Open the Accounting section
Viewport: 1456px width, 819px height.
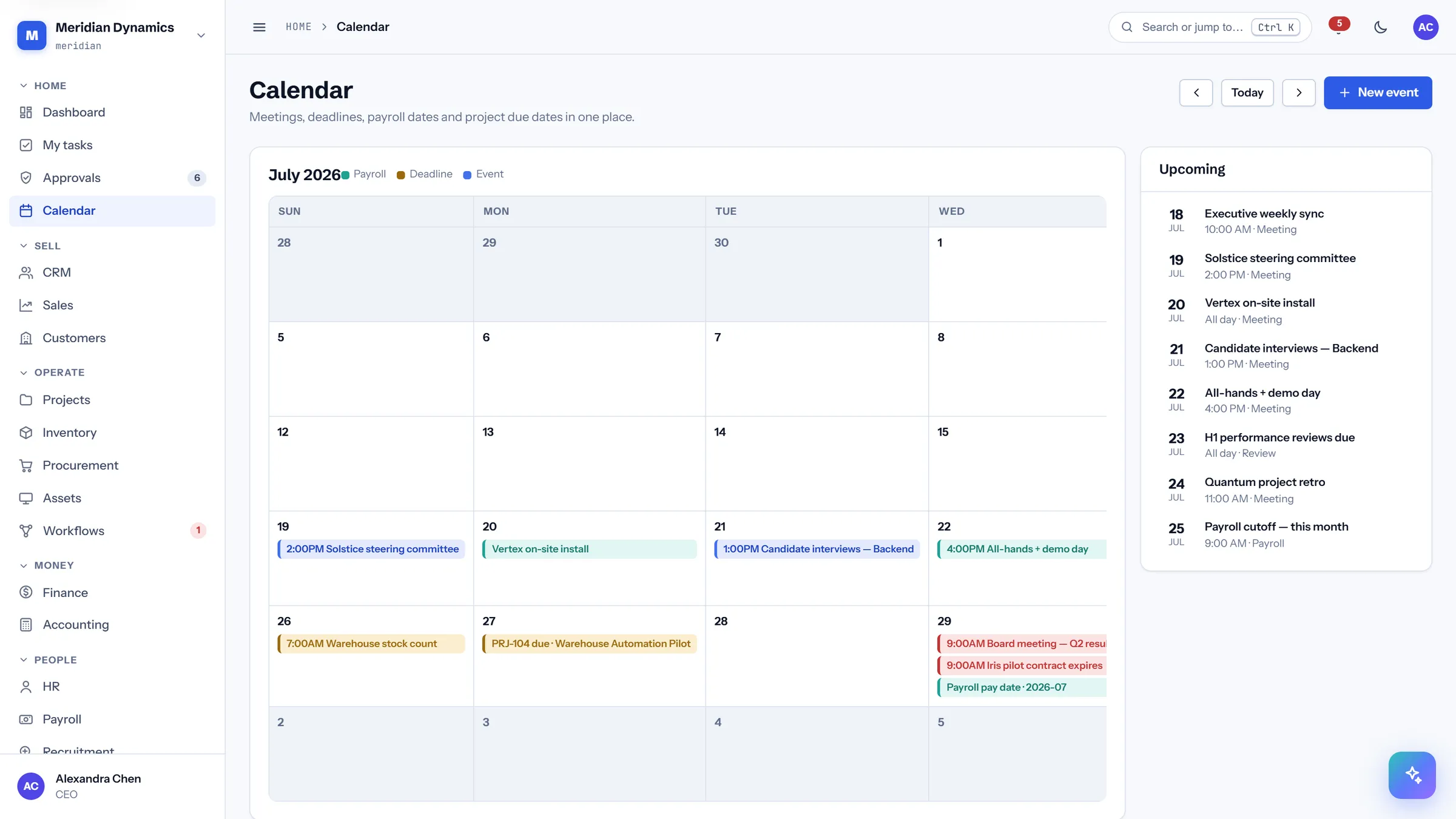[x=112, y=625]
